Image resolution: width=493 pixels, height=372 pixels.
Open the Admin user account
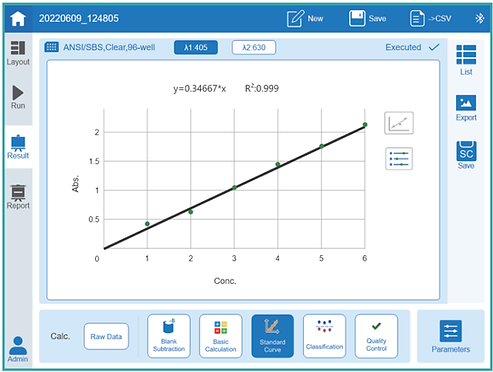[18, 349]
